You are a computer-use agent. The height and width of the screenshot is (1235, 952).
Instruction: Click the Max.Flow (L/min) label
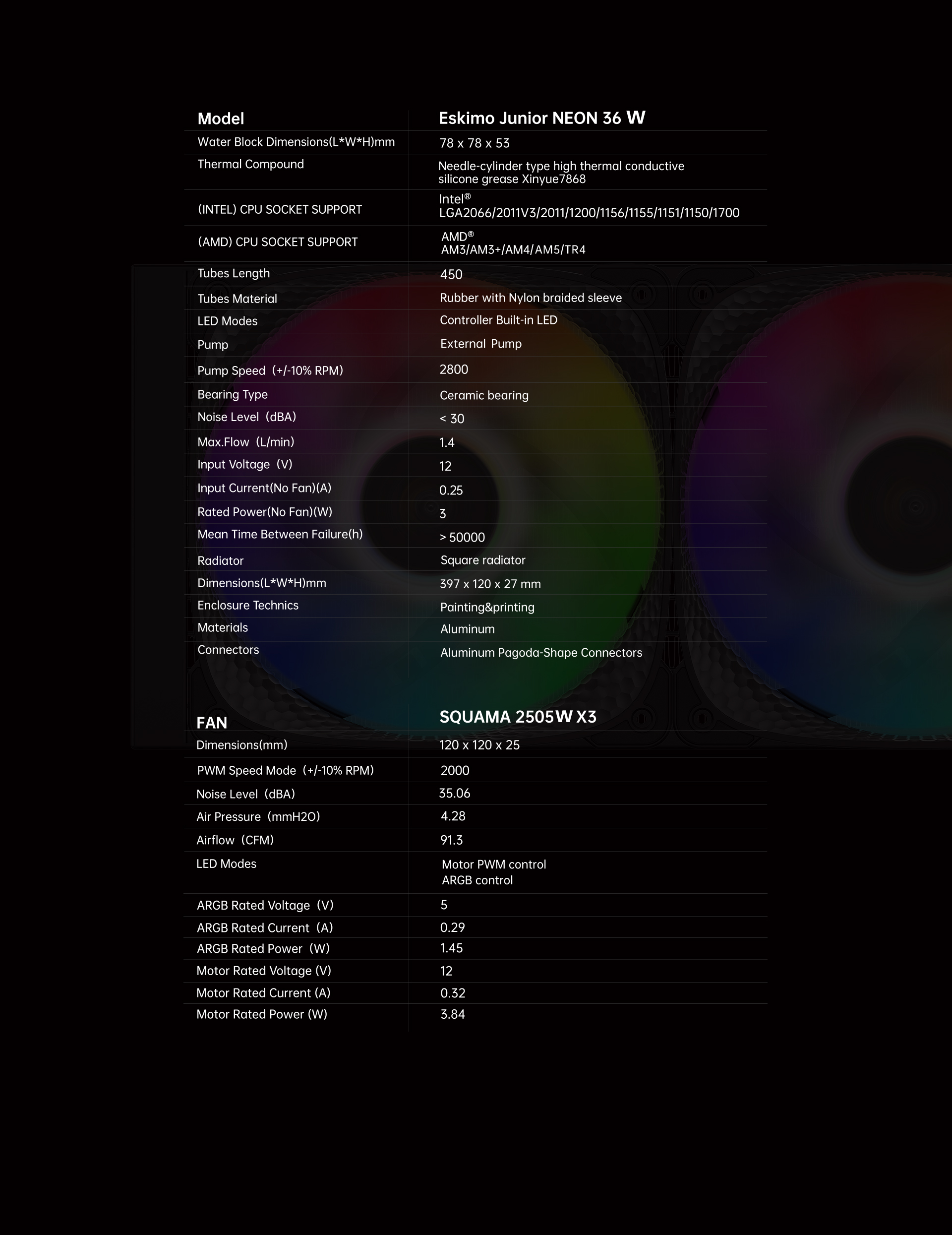pyautogui.click(x=245, y=442)
